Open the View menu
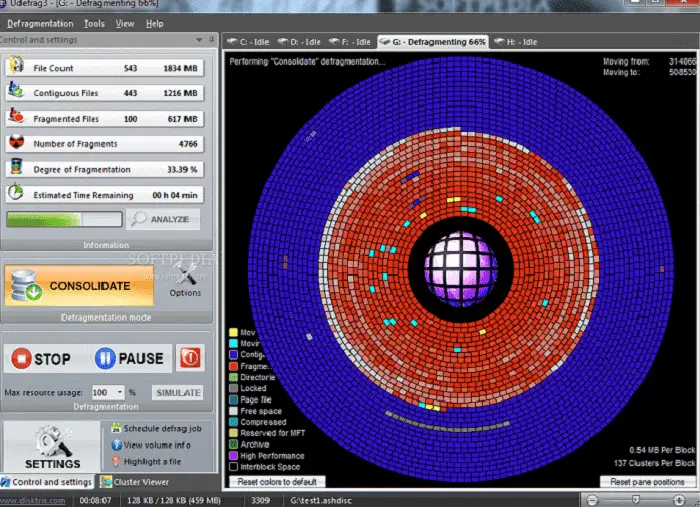The image size is (700, 507). pos(125,24)
